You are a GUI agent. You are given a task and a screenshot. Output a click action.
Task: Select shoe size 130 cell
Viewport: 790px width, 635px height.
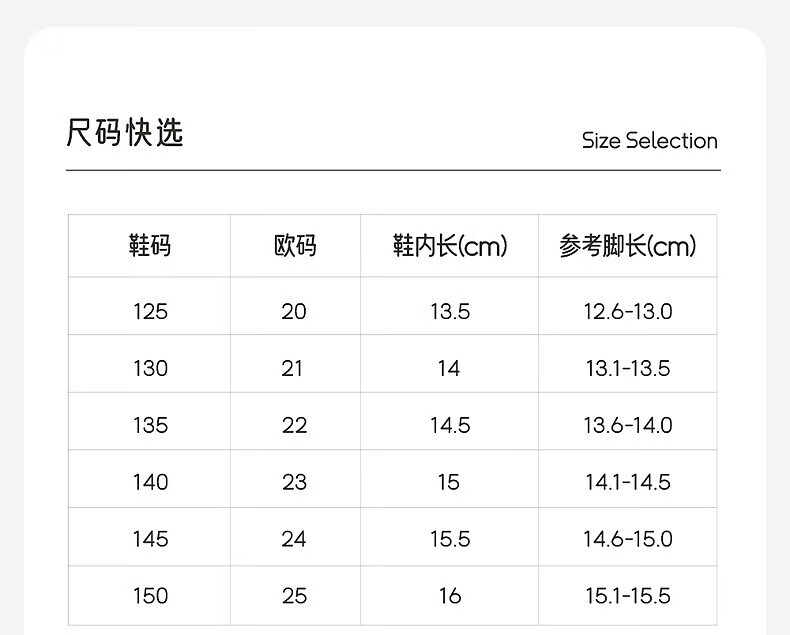(x=150, y=368)
